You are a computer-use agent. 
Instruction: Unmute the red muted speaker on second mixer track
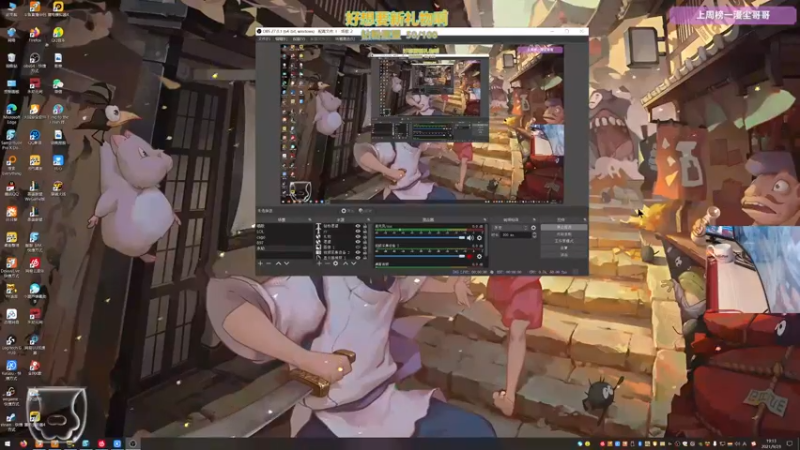pyautogui.click(x=469, y=256)
